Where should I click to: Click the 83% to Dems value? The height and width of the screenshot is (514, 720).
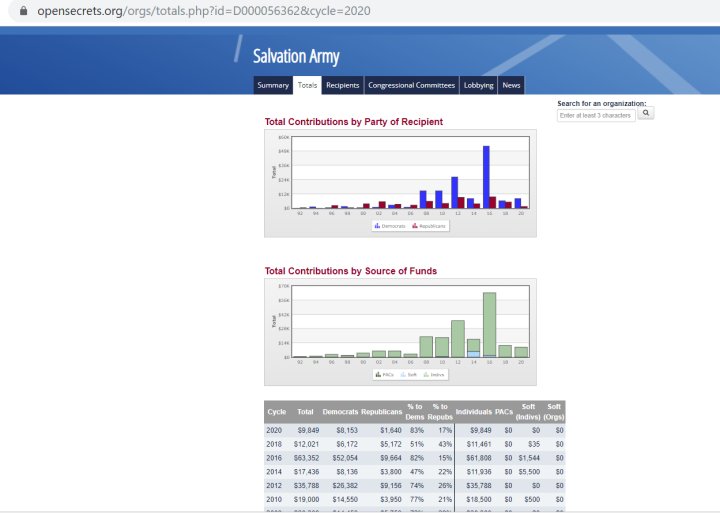point(417,430)
